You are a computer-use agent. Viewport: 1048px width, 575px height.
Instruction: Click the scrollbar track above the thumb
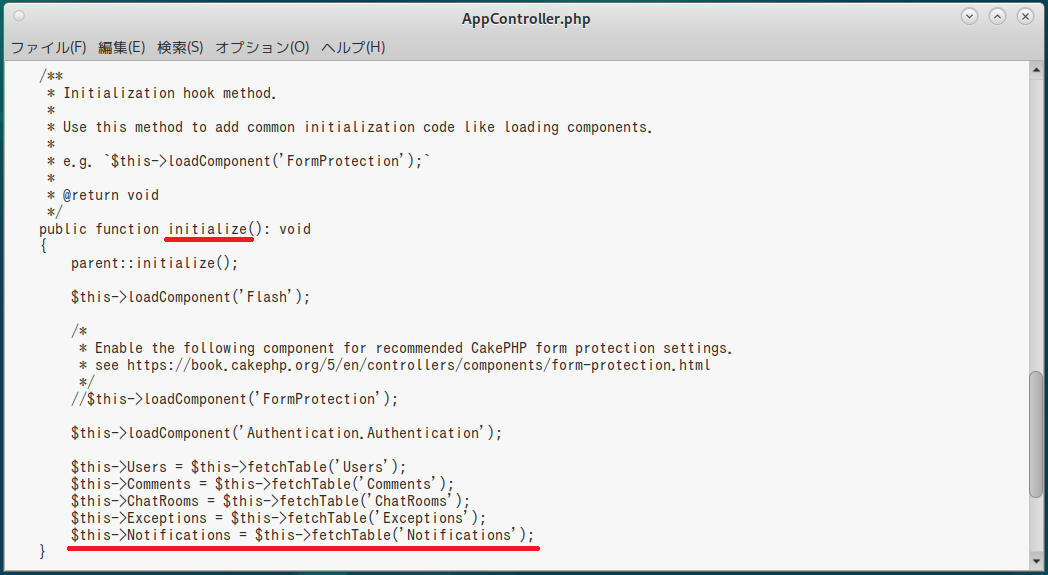(x=1036, y=223)
